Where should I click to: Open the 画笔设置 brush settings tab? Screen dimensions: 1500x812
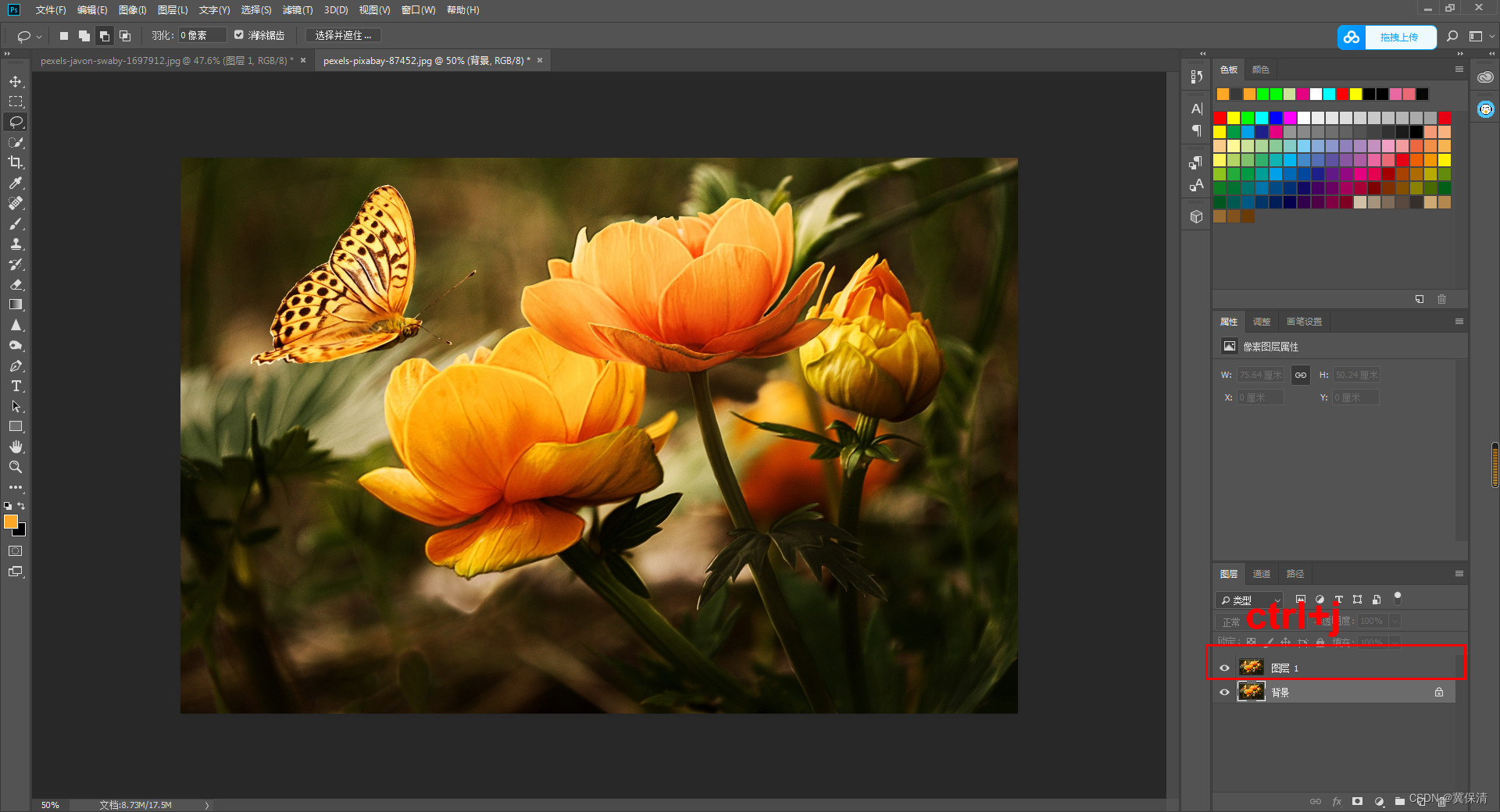1305,322
